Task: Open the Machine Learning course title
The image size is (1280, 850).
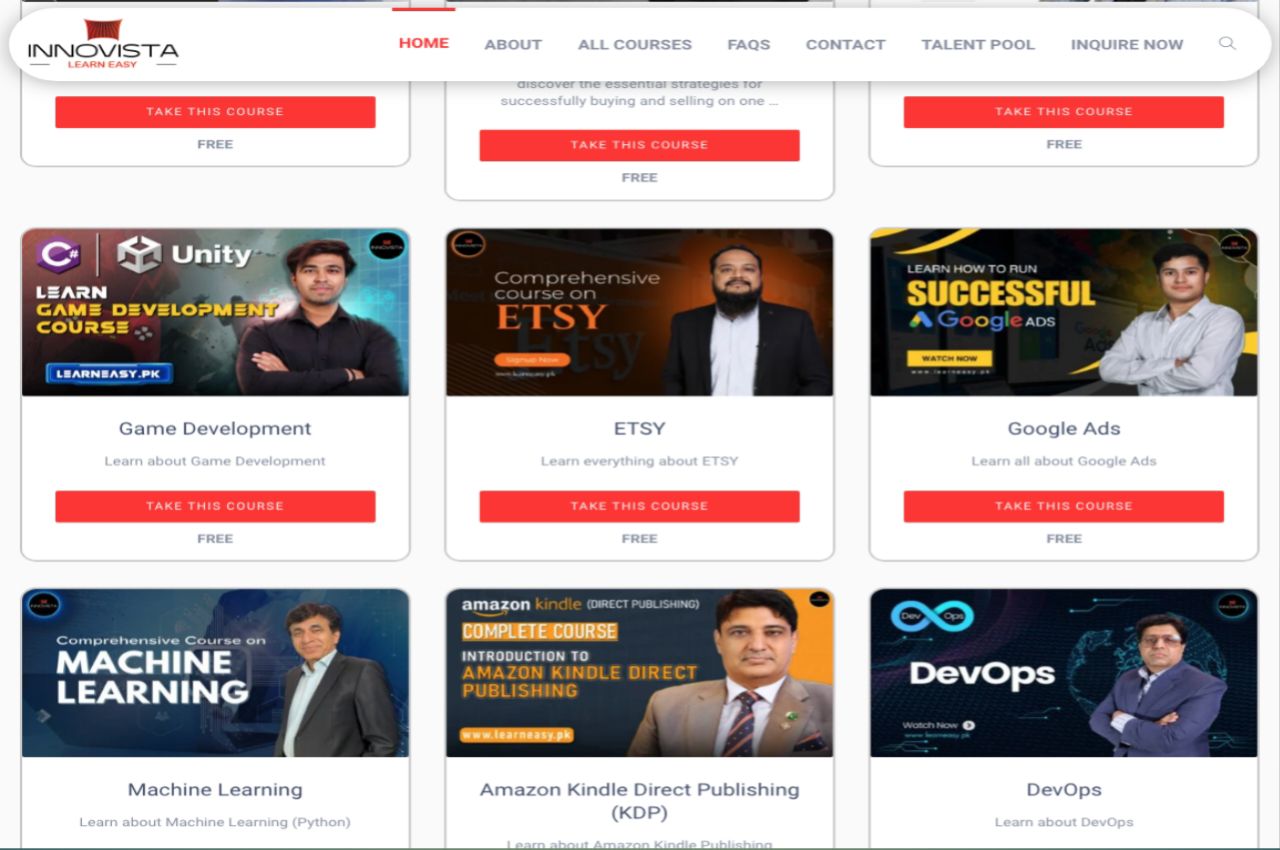Action: 215,789
